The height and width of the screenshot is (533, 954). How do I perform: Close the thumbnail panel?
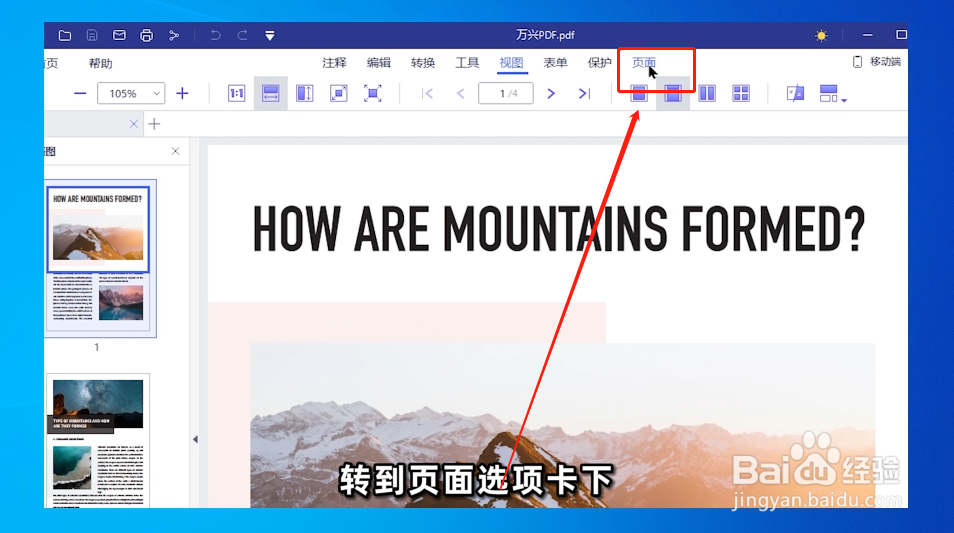click(x=175, y=151)
